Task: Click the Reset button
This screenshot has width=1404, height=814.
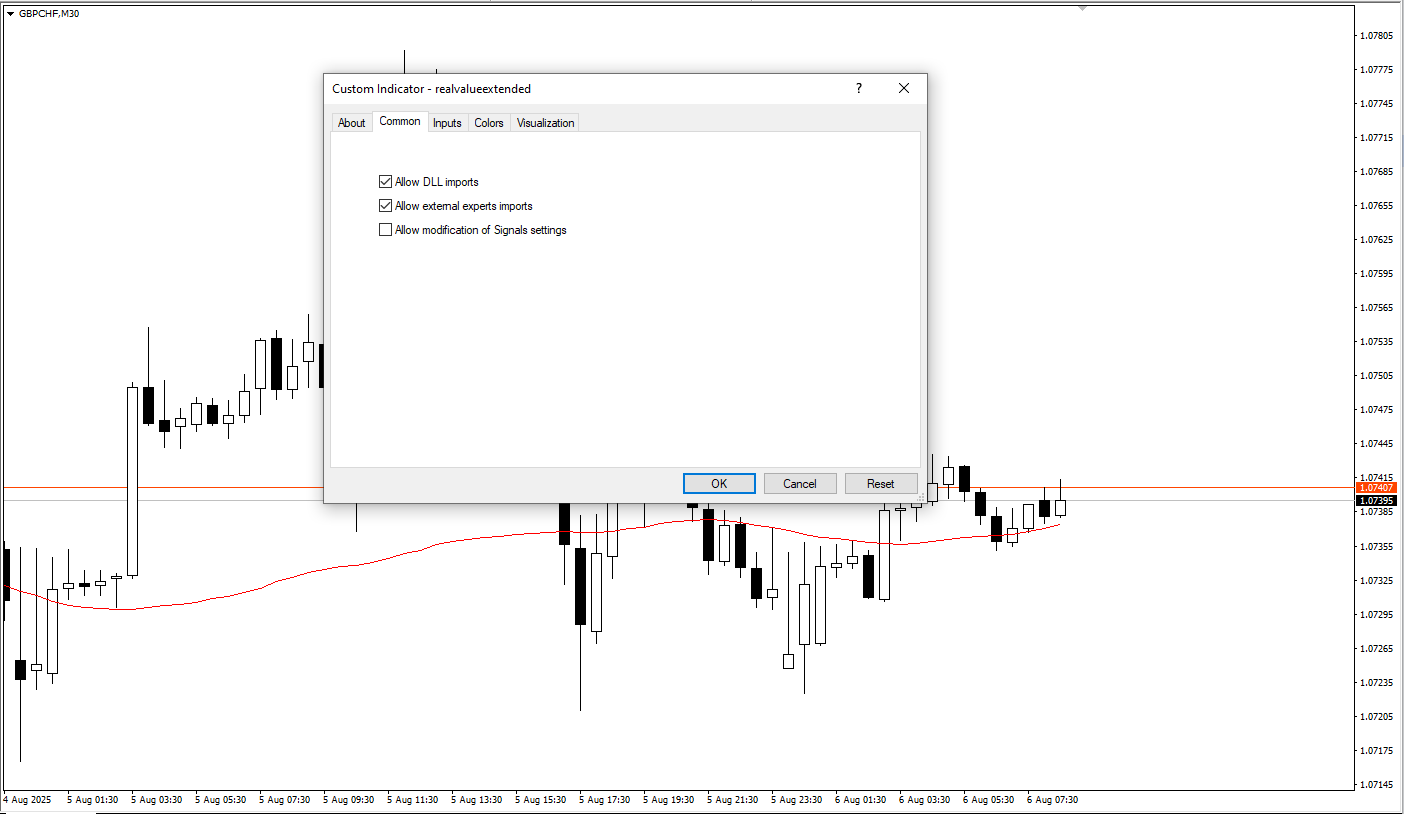Action: [881, 483]
